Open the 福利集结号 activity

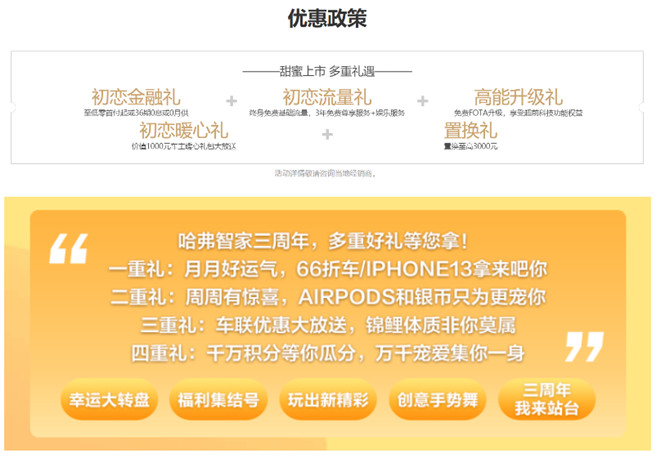coord(218,399)
